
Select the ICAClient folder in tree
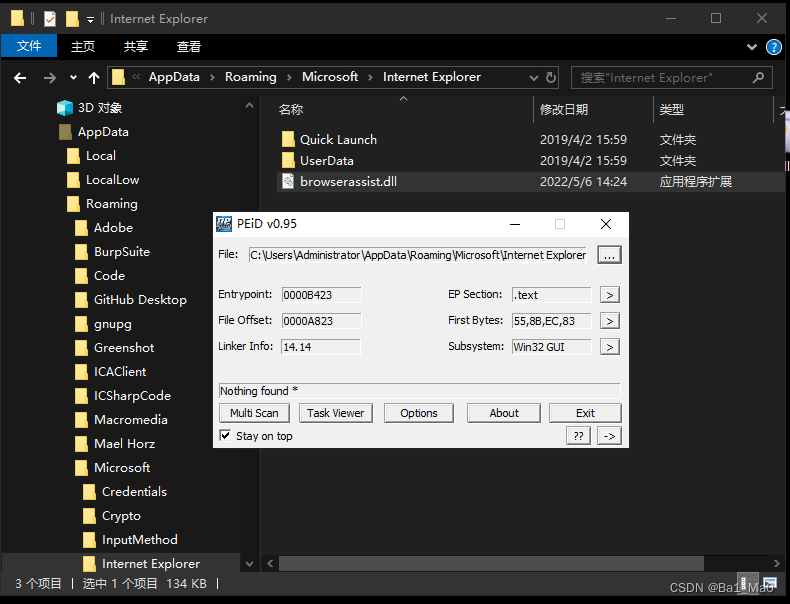tap(120, 372)
